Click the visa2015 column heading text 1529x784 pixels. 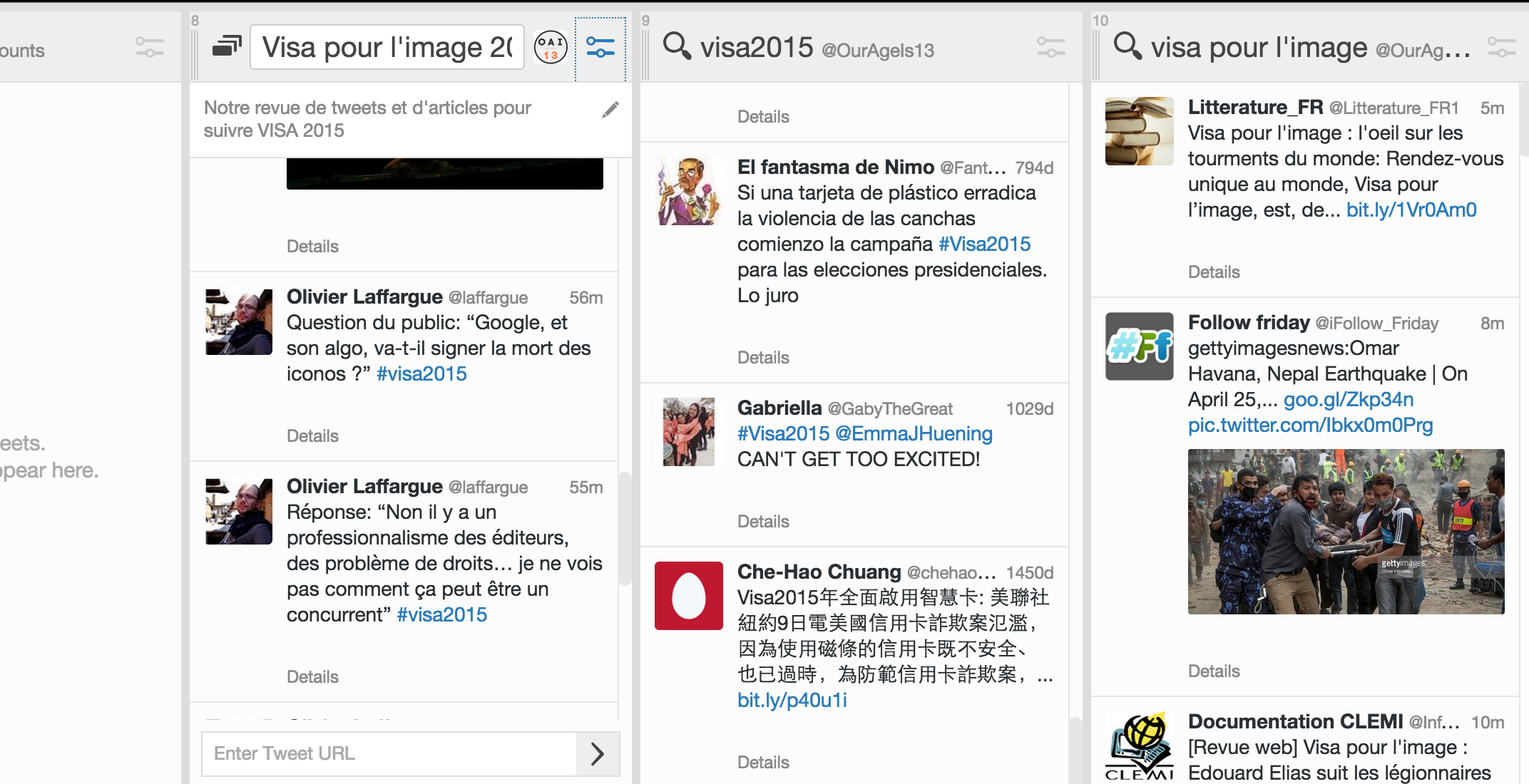pyautogui.click(x=757, y=47)
